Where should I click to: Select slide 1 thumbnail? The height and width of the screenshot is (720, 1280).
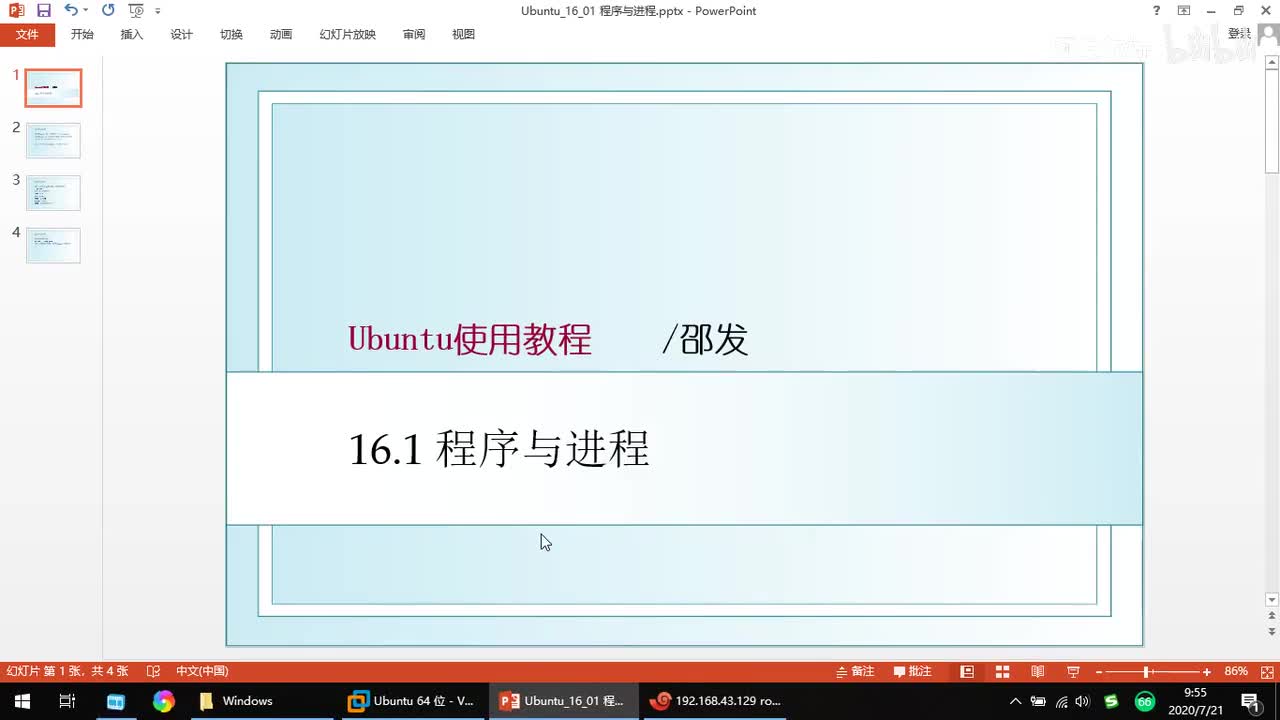53,88
